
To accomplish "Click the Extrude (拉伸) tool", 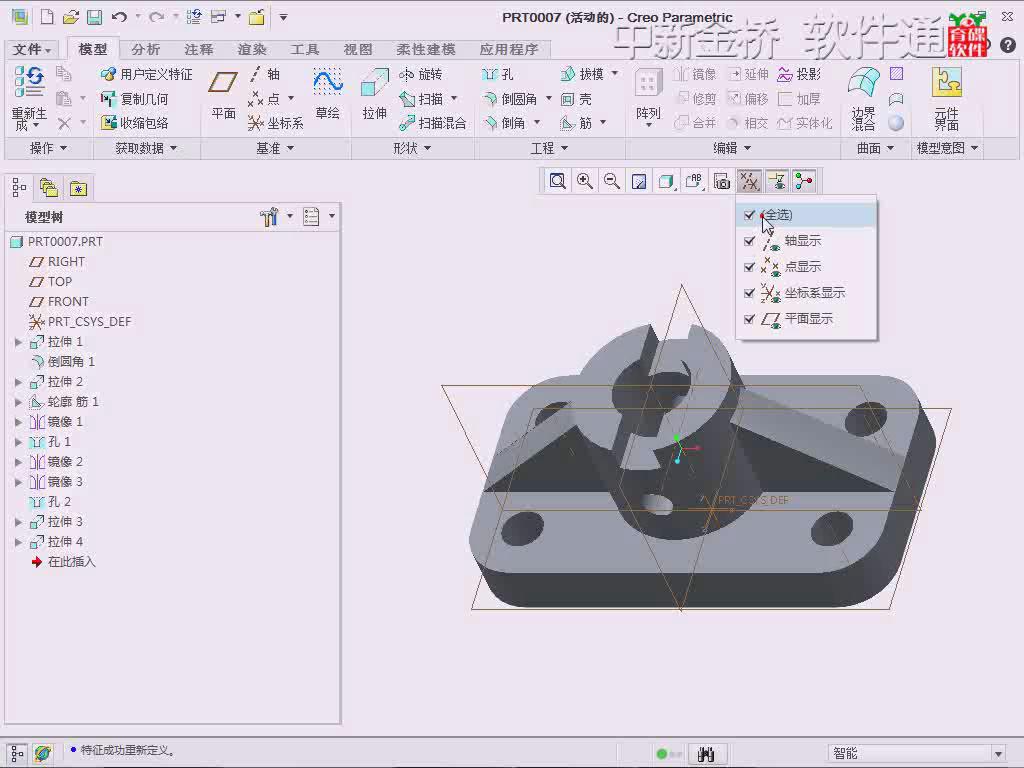I will [x=374, y=95].
